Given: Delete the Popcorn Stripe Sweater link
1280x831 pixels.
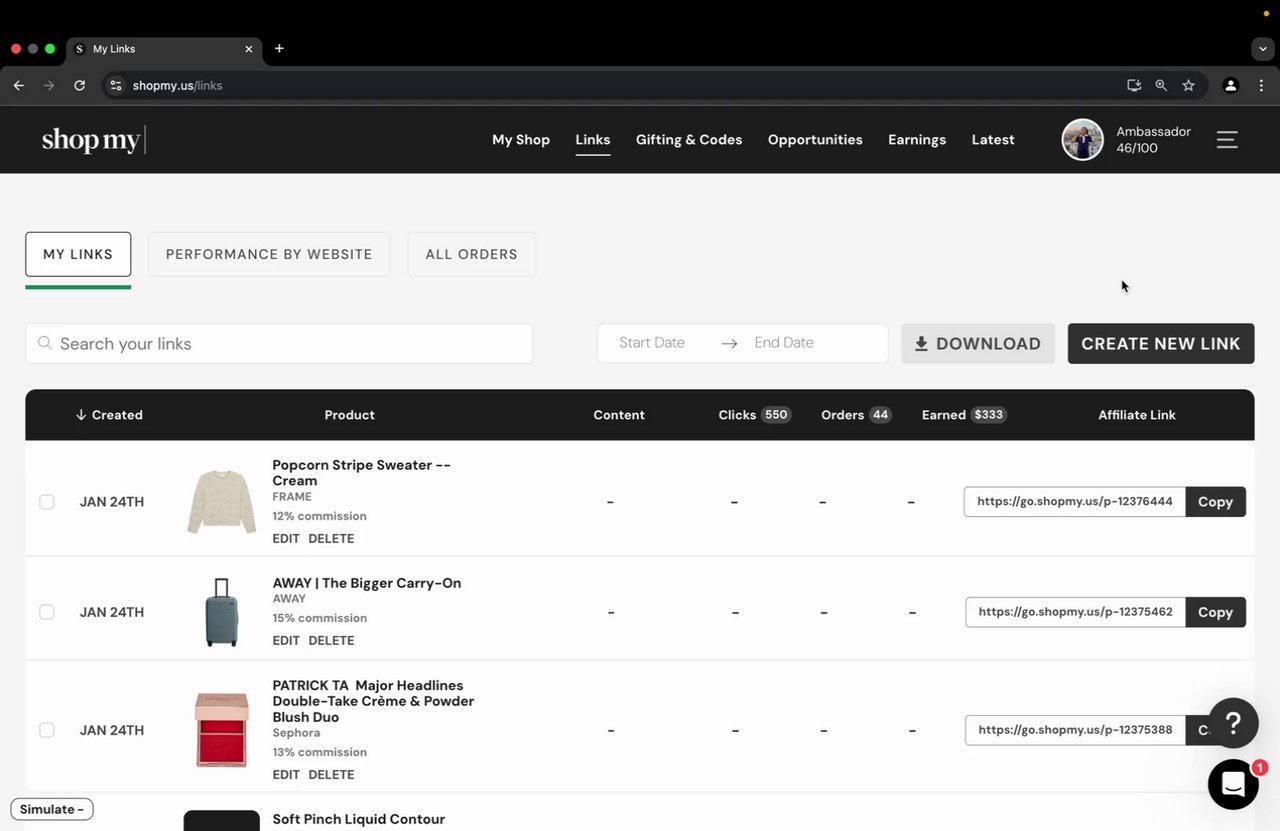Looking at the screenshot, I should click(331, 538).
